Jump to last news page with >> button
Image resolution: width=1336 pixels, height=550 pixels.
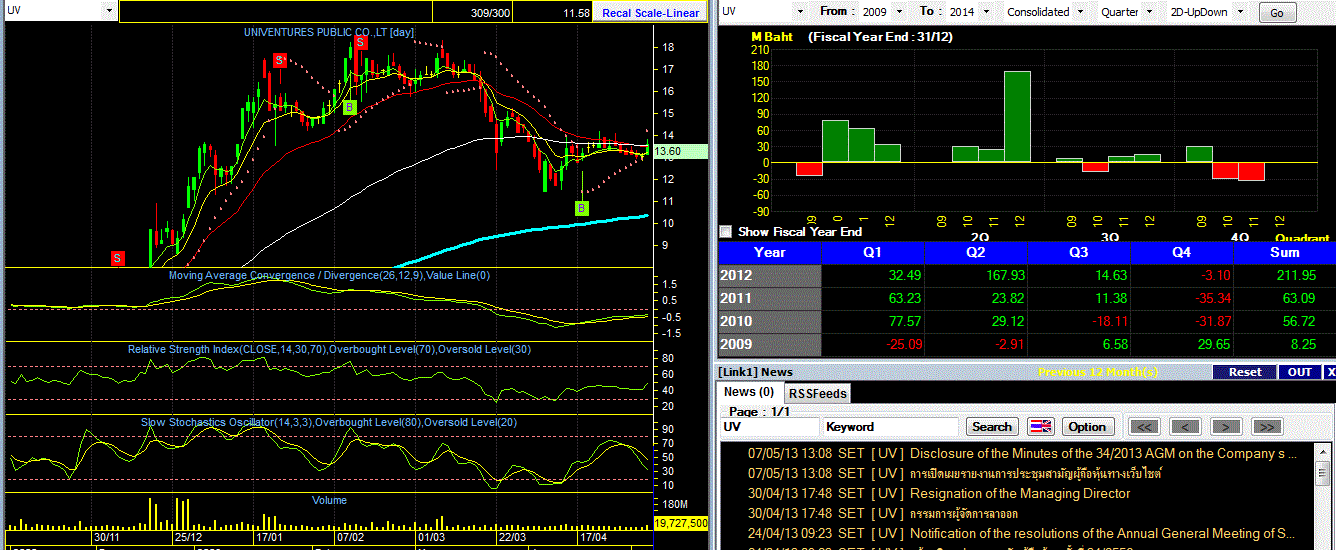[1267, 426]
